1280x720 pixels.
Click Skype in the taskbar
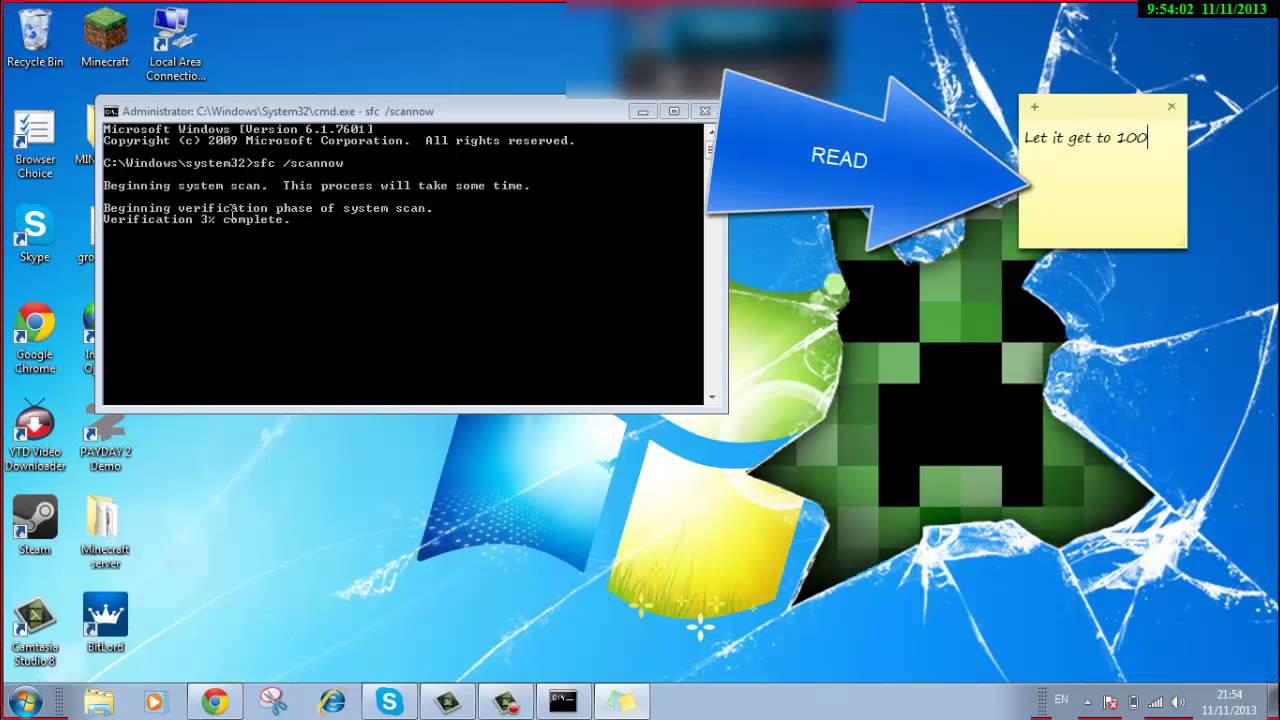(x=389, y=702)
